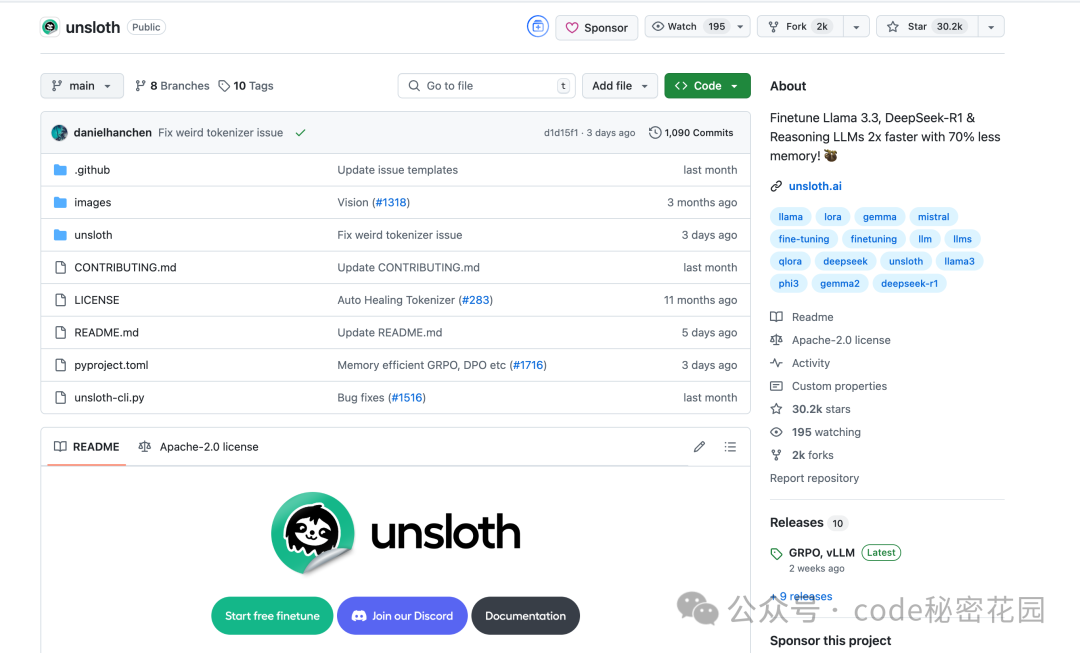1080x653 pixels.
Task: Open 1,090 Commits history
Action: coord(691,132)
